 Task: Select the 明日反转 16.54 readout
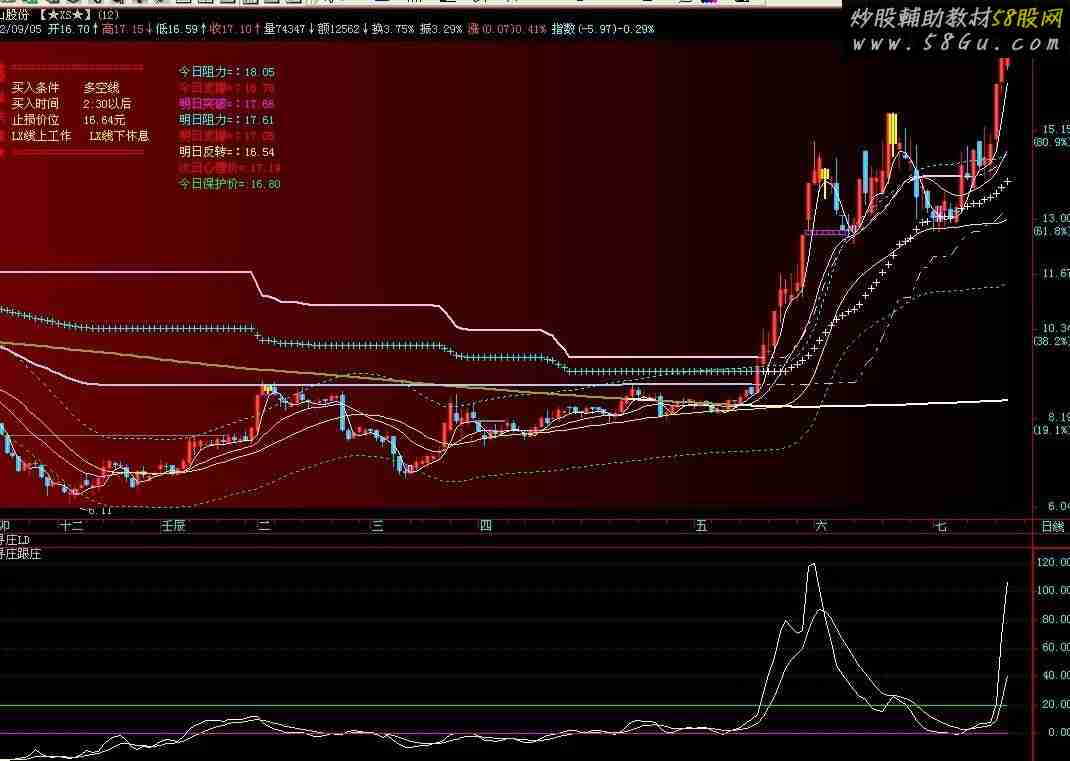[227, 152]
